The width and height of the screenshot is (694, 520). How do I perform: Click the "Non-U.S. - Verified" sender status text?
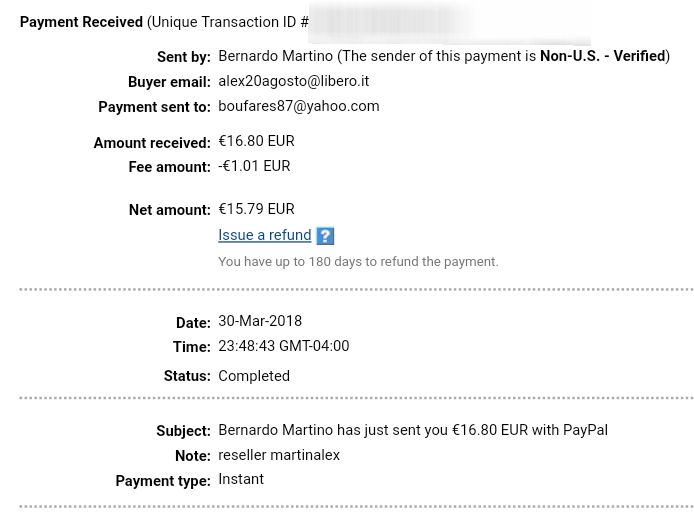click(603, 56)
